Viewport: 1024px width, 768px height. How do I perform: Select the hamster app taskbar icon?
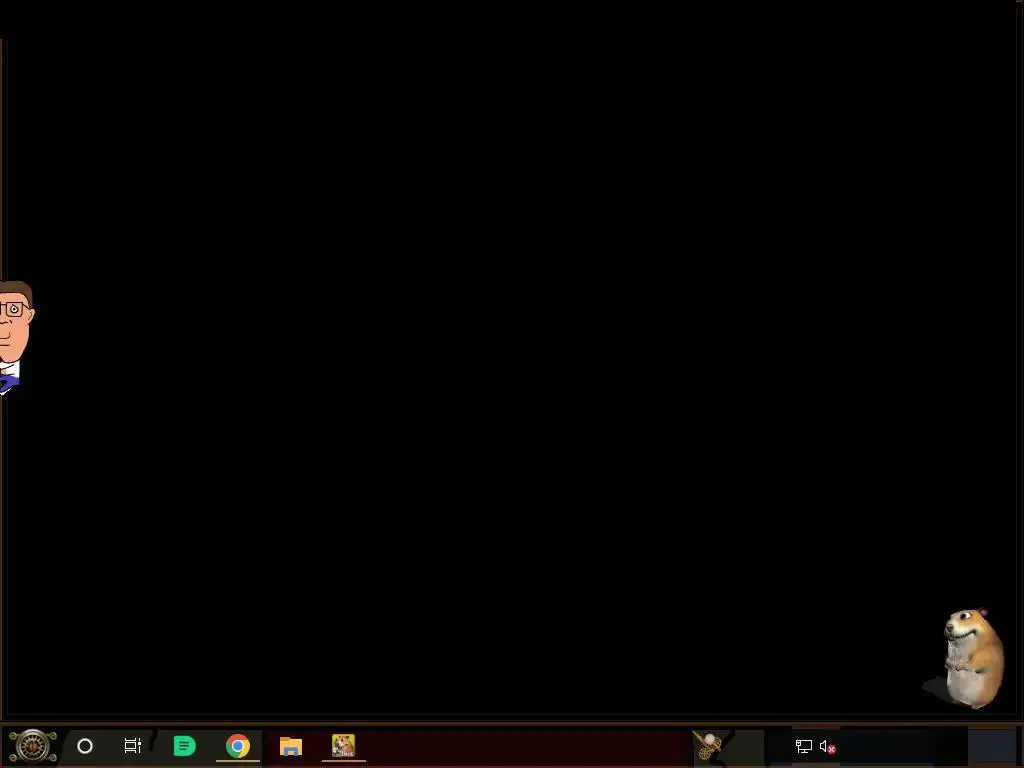(343, 745)
